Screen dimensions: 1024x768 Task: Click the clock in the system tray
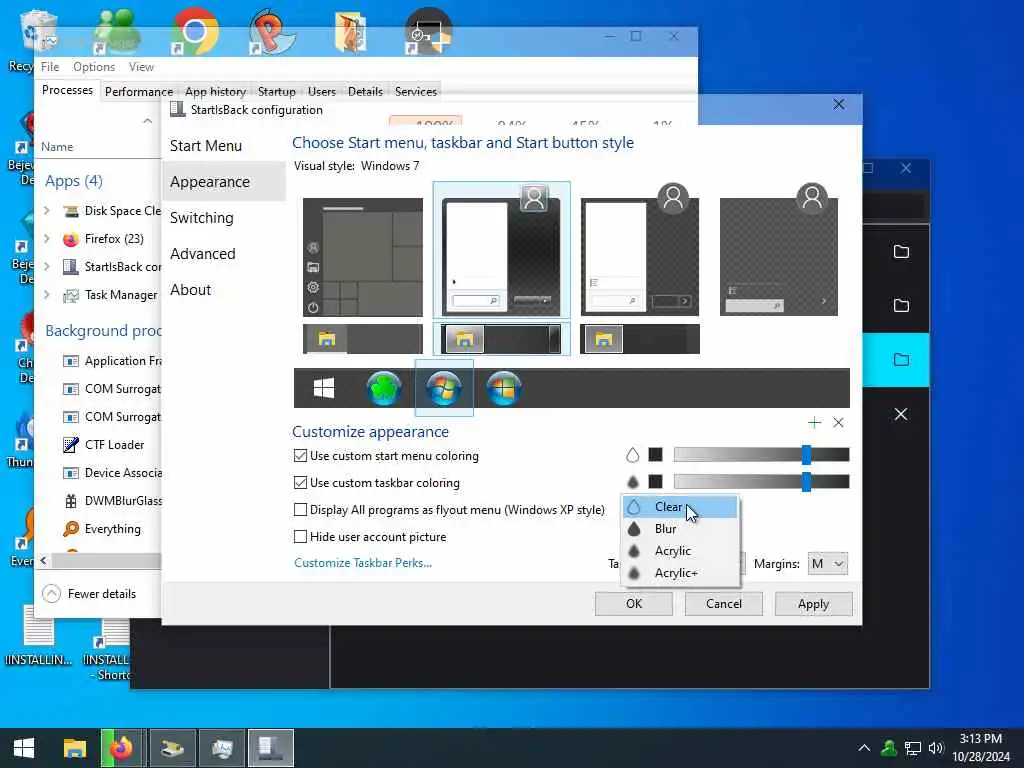980,748
